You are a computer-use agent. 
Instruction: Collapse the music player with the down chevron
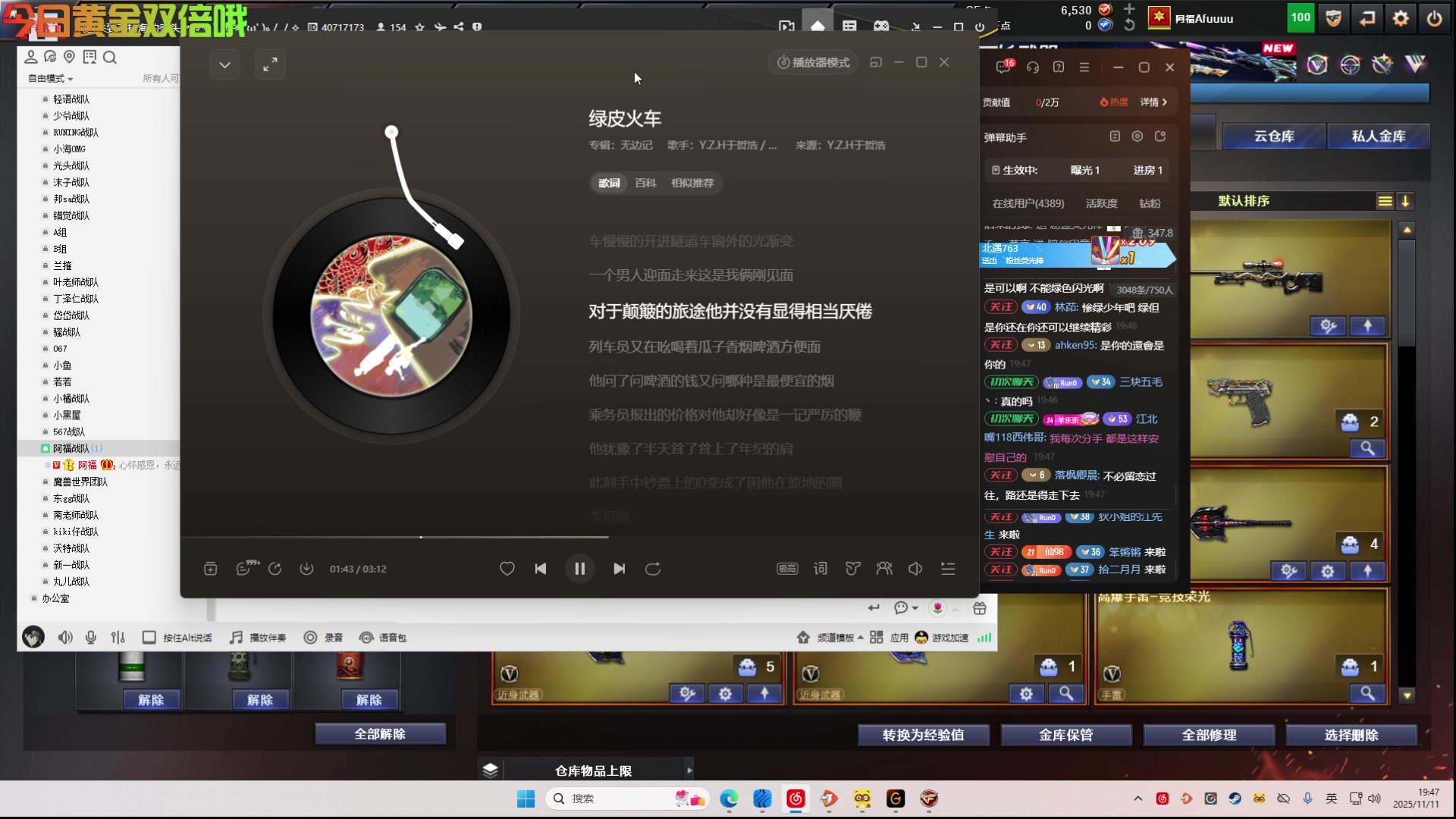click(x=224, y=64)
